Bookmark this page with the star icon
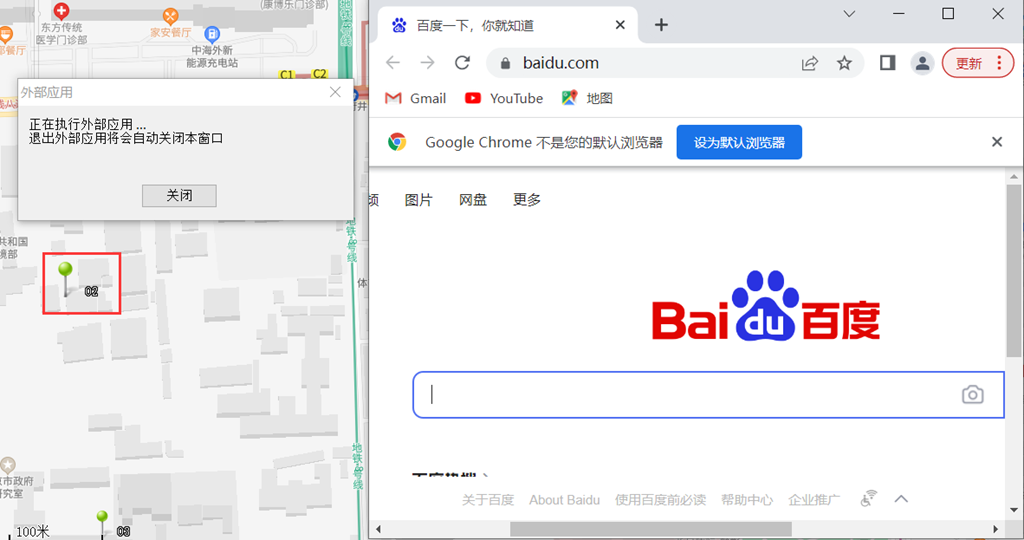Screen dimensions: 1024x540 844,63
